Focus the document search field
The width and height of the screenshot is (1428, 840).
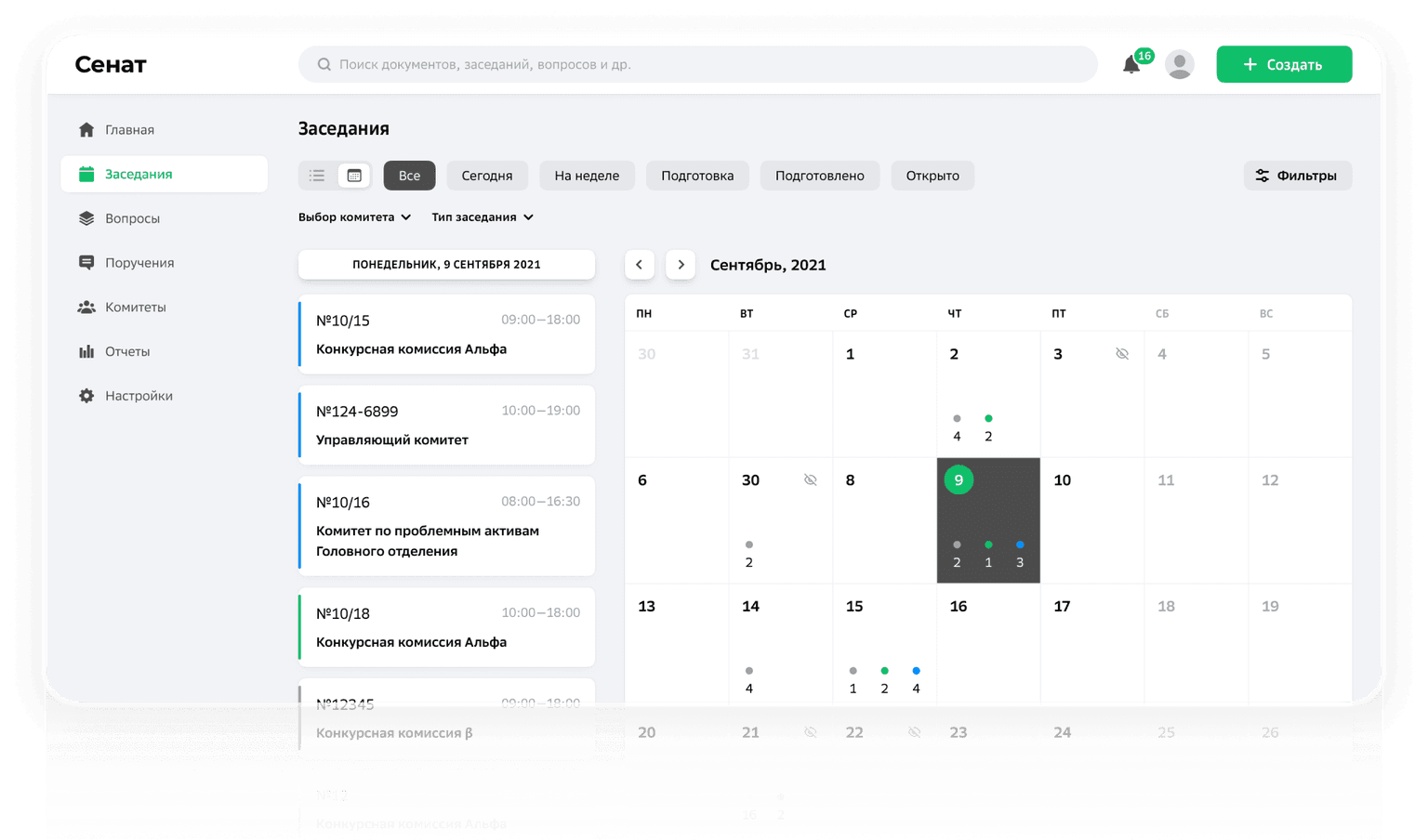pos(697,64)
